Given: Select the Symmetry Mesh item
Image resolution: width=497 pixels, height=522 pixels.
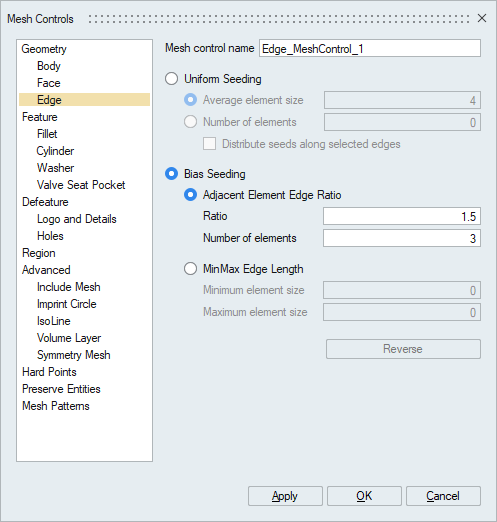Looking at the screenshot, I should [74, 355].
